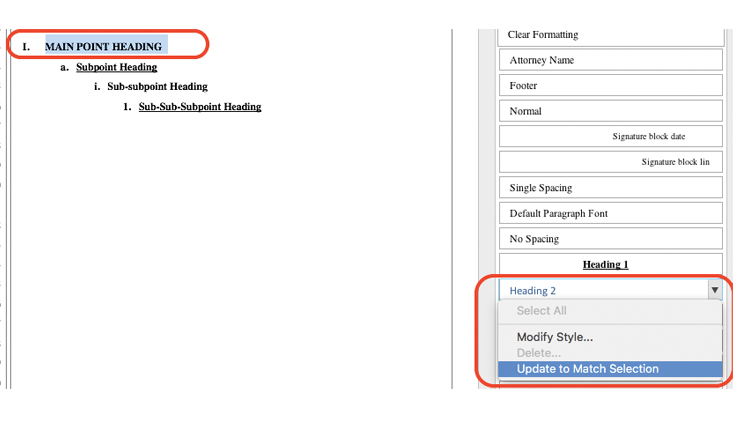Choose Update to Match Selection
Viewport: 733px width, 423px height.
pos(587,369)
